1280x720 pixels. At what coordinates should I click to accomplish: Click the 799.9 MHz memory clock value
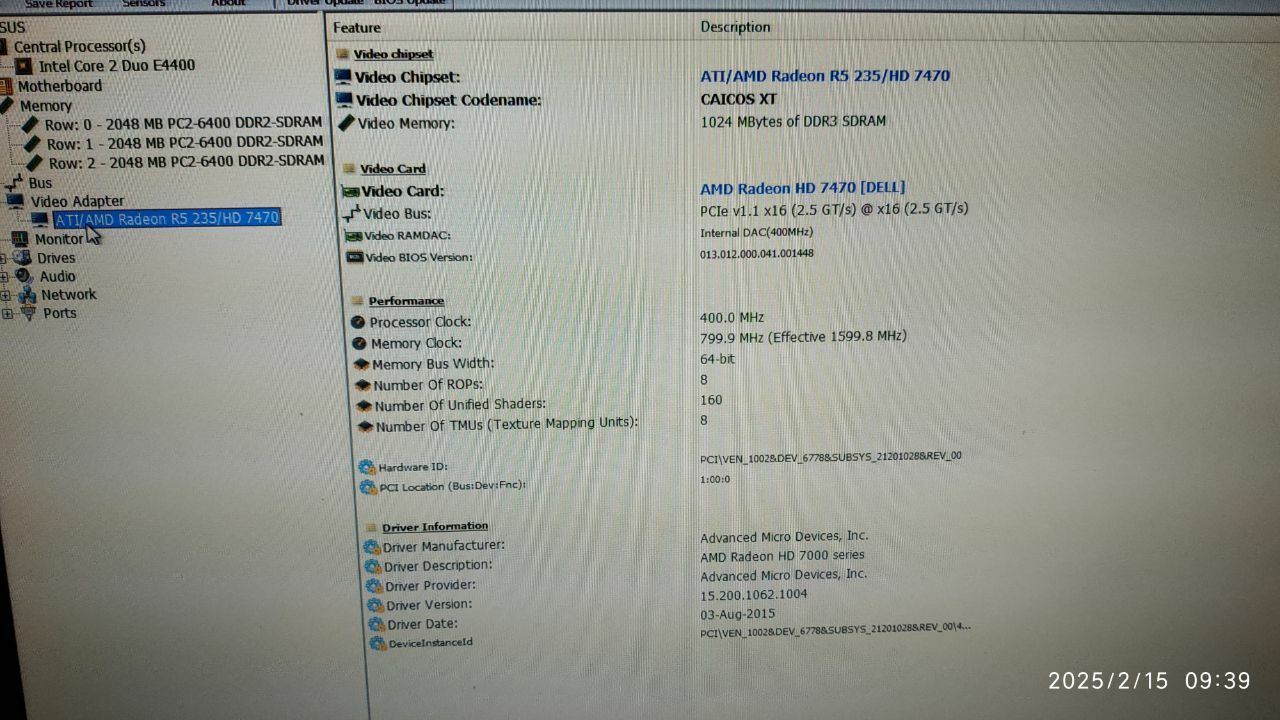pyautogui.click(x=803, y=337)
